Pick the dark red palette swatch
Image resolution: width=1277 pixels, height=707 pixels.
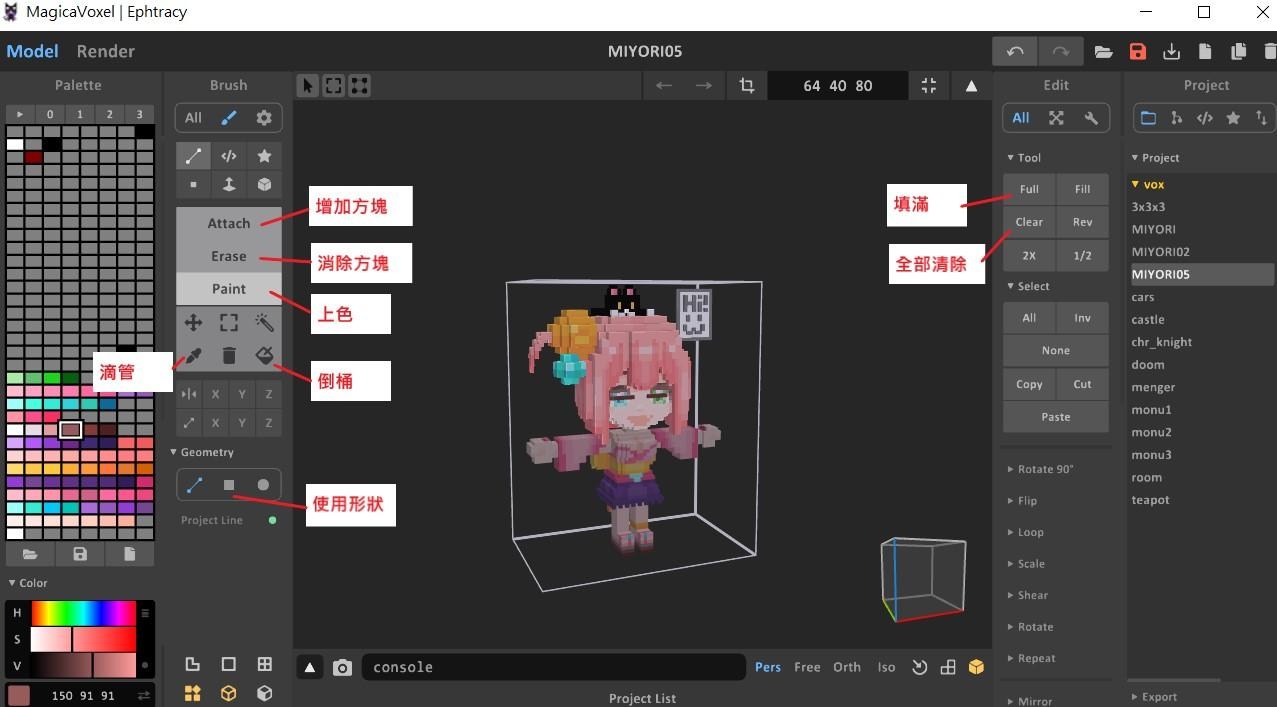click(34, 157)
